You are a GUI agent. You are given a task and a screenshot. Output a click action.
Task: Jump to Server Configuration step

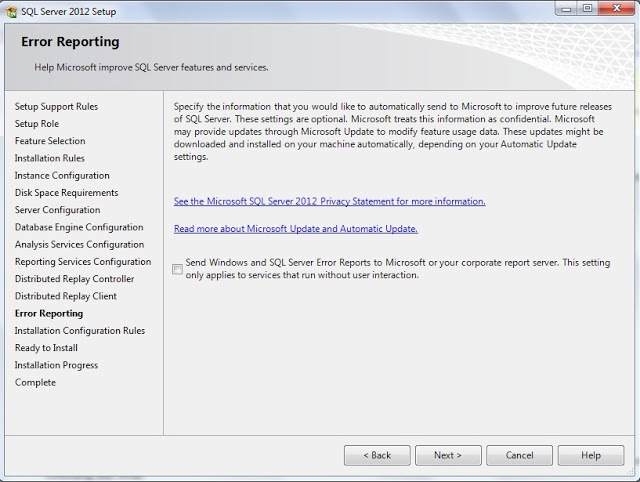57,210
